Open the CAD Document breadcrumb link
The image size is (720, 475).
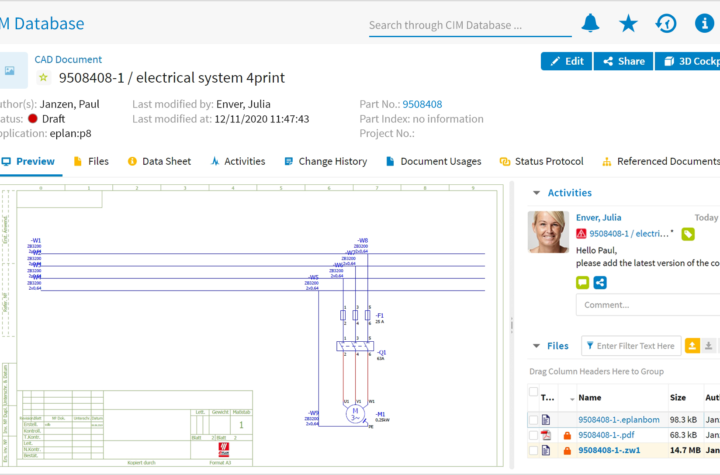68,59
